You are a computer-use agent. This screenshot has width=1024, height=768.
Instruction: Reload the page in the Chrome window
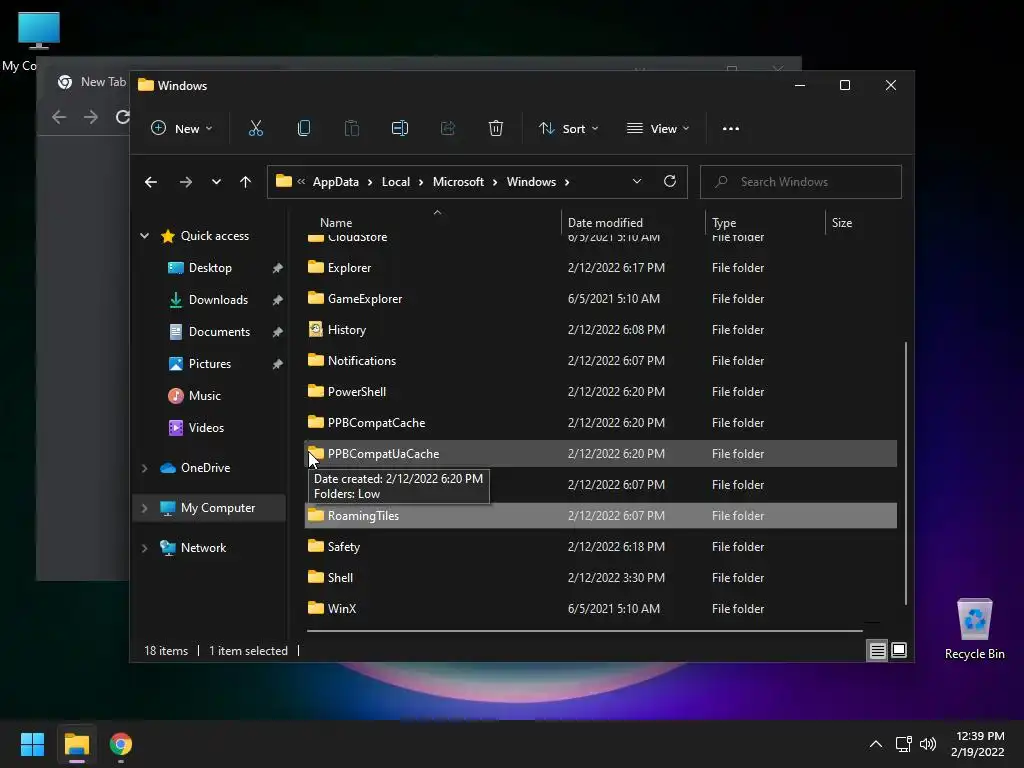(x=122, y=117)
